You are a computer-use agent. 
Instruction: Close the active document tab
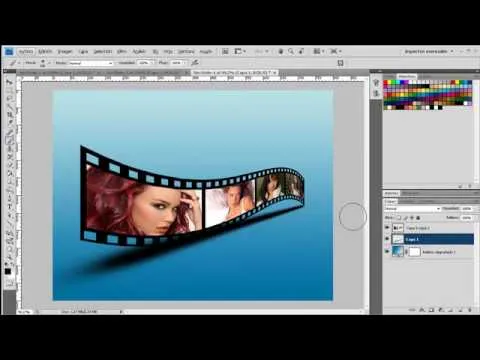[x=275, y=72]
